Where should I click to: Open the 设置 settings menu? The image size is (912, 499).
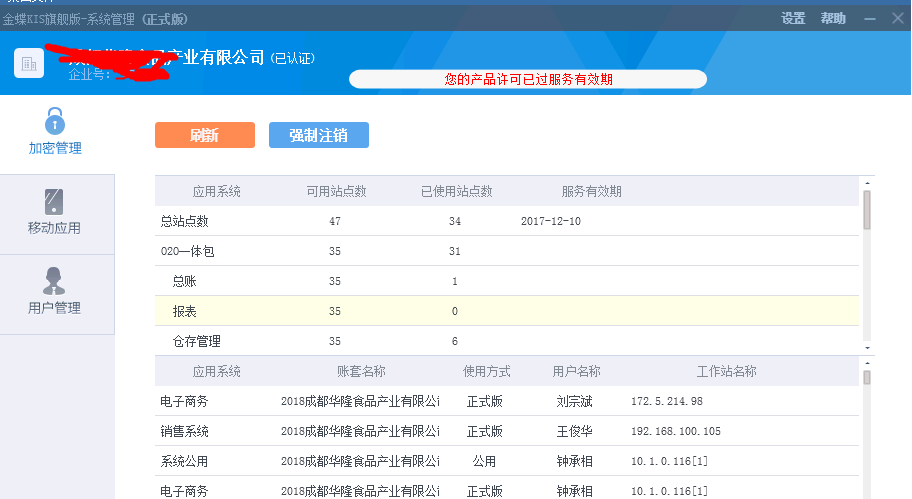[x=793, y=19]
